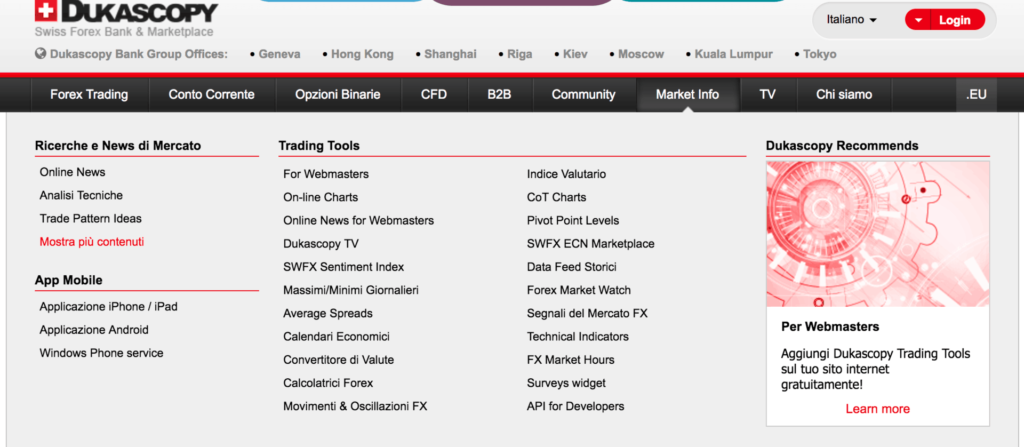Click the Per Webmasters heading
This screenshot has width=1024, height=447.
pyautogui.click(x=830, y=326)
